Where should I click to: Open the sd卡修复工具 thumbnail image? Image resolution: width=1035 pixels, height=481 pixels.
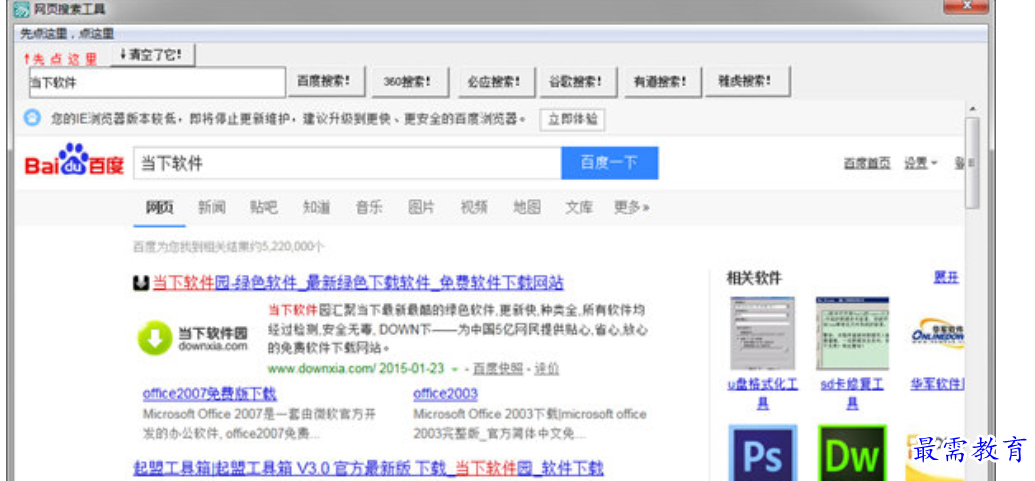tap(851, 334)
